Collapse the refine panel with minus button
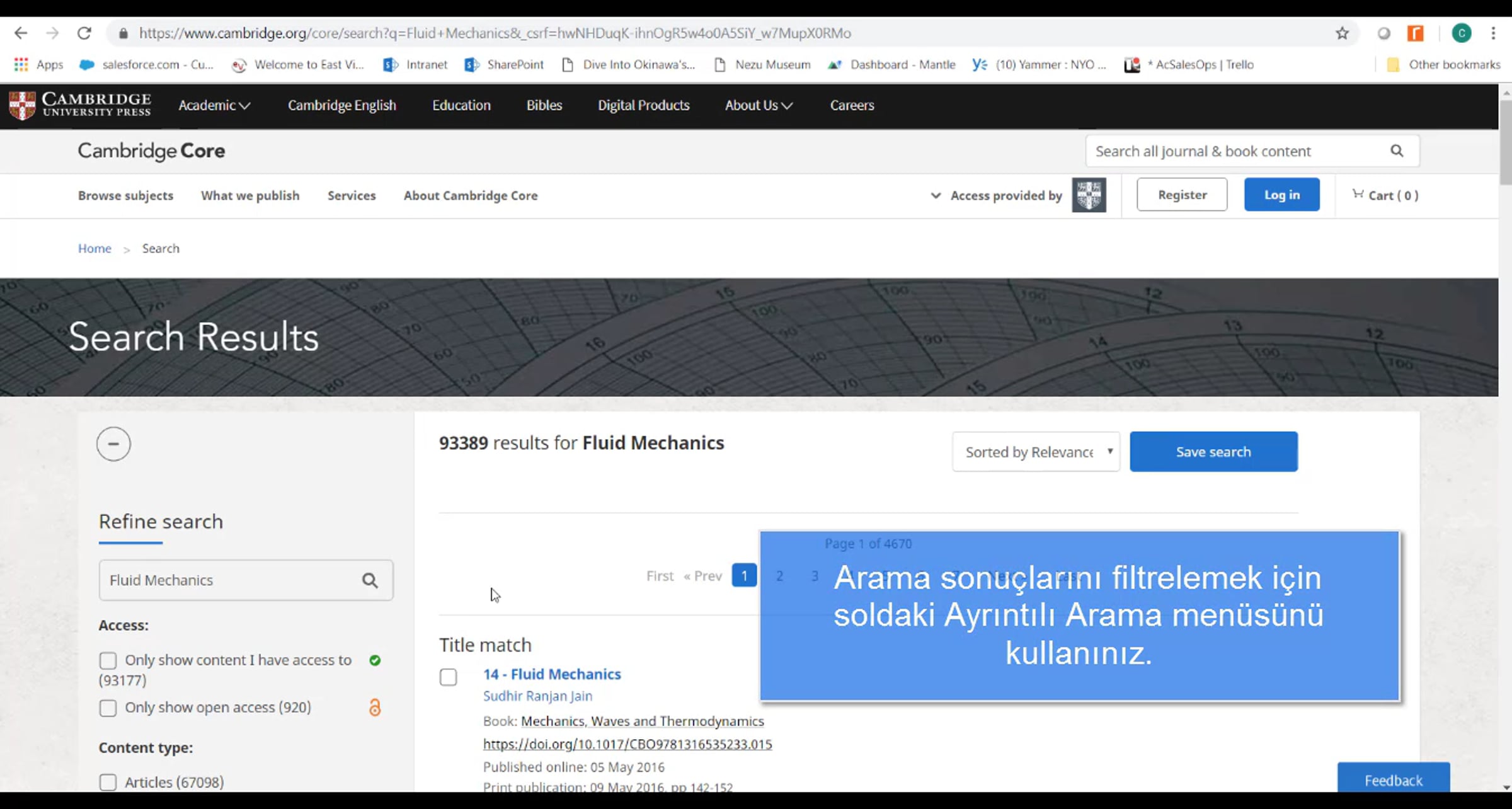The height and width of the screenshot is (809, 1512). coord(113,444)
